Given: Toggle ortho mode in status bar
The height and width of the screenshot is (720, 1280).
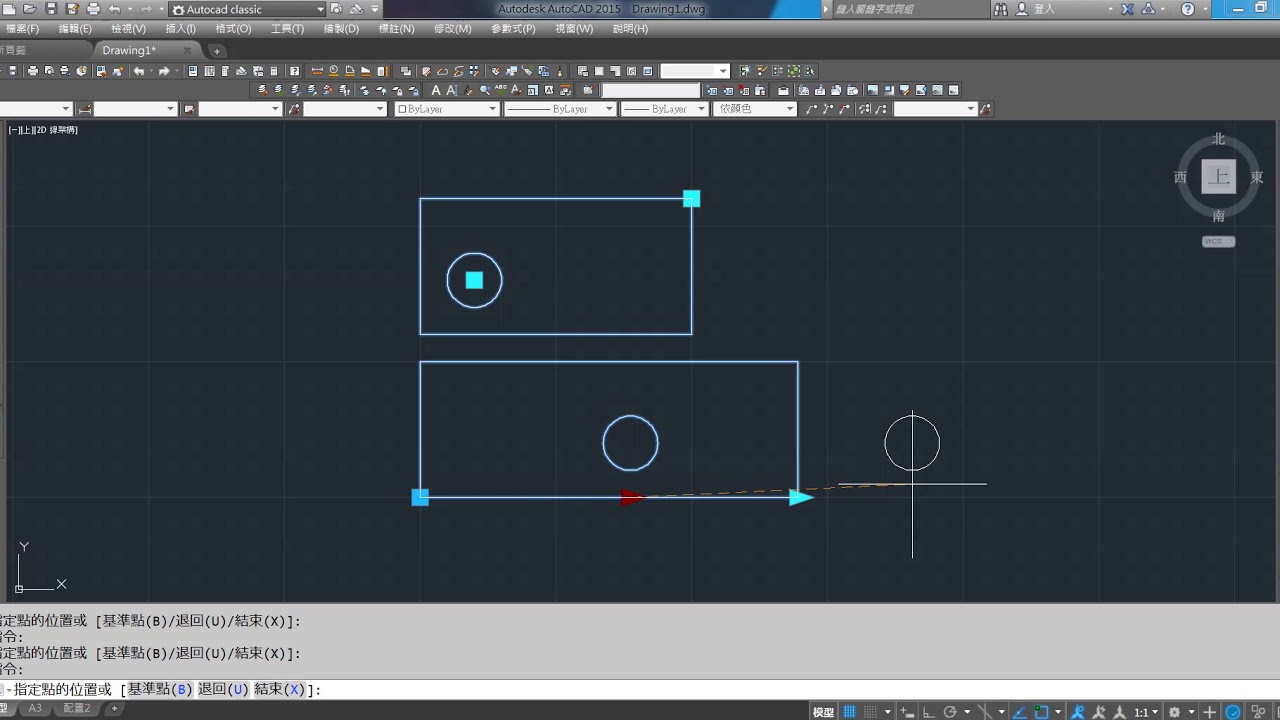Looking at the screenshot, I should 929,712.
